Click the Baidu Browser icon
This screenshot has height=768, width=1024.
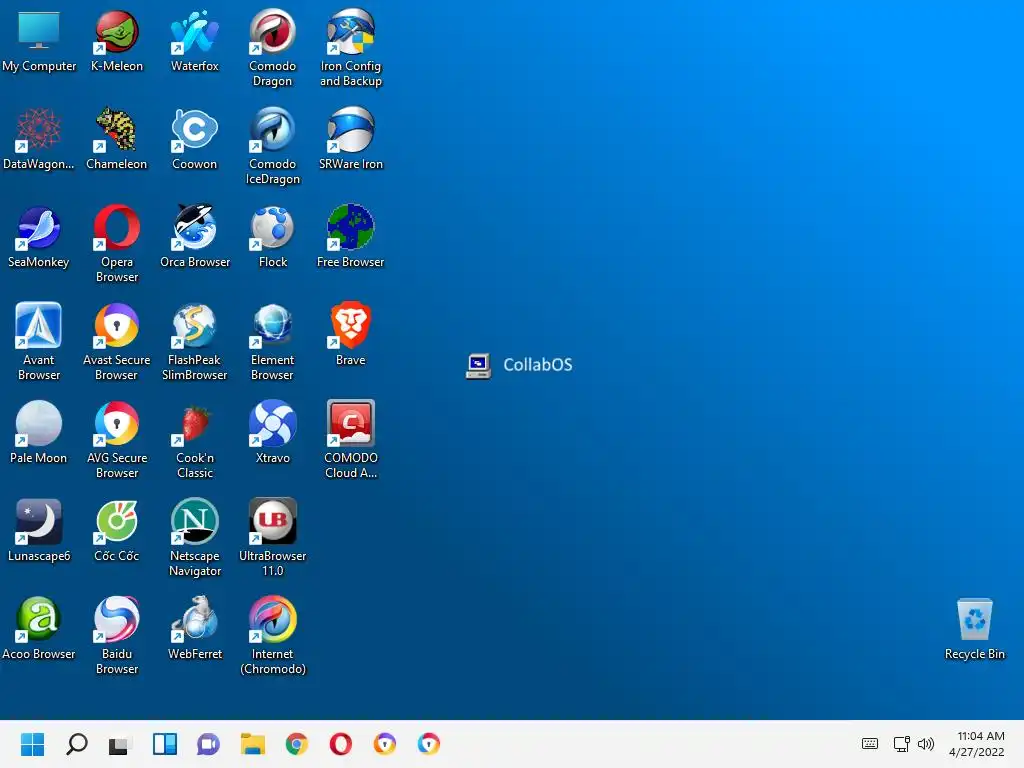(x=117, y=619)
